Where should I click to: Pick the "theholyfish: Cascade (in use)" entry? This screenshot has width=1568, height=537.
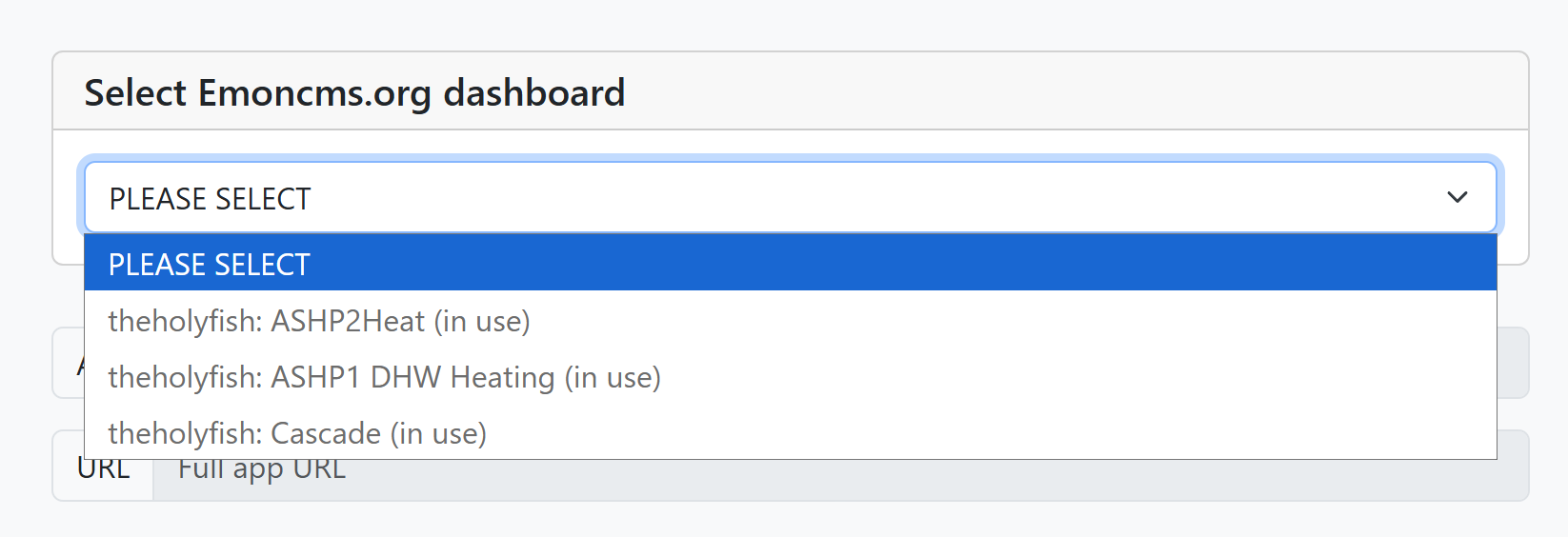click(297, 433)
